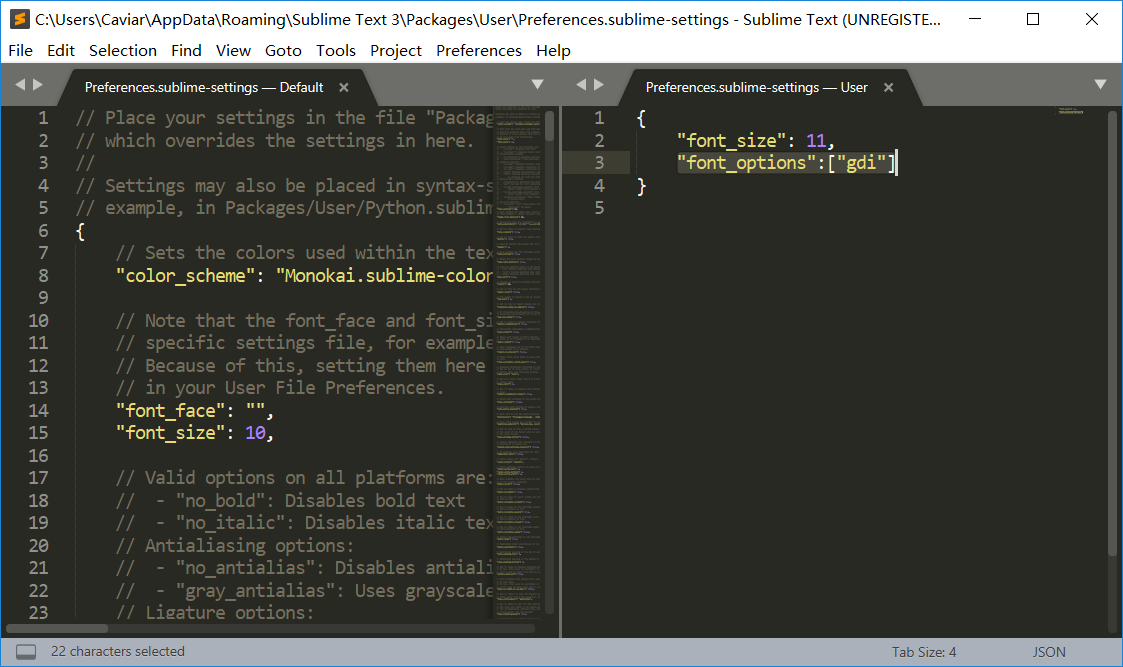Click the "font_face" key in Default file
The image size is (1123, 667).
170,411
